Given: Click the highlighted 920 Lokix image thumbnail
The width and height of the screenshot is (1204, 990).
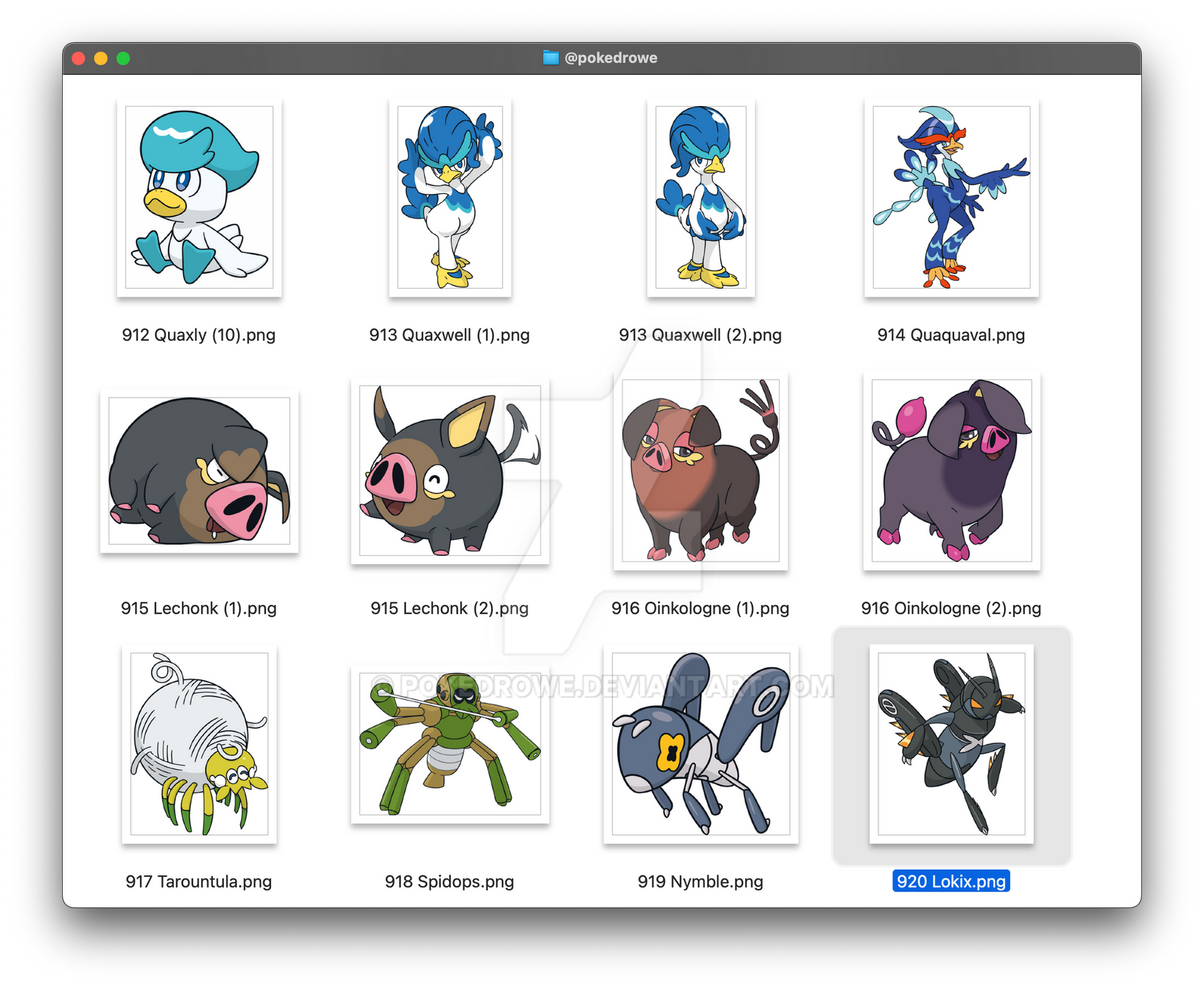Looking at the screenshot, I should pos(951,744).
